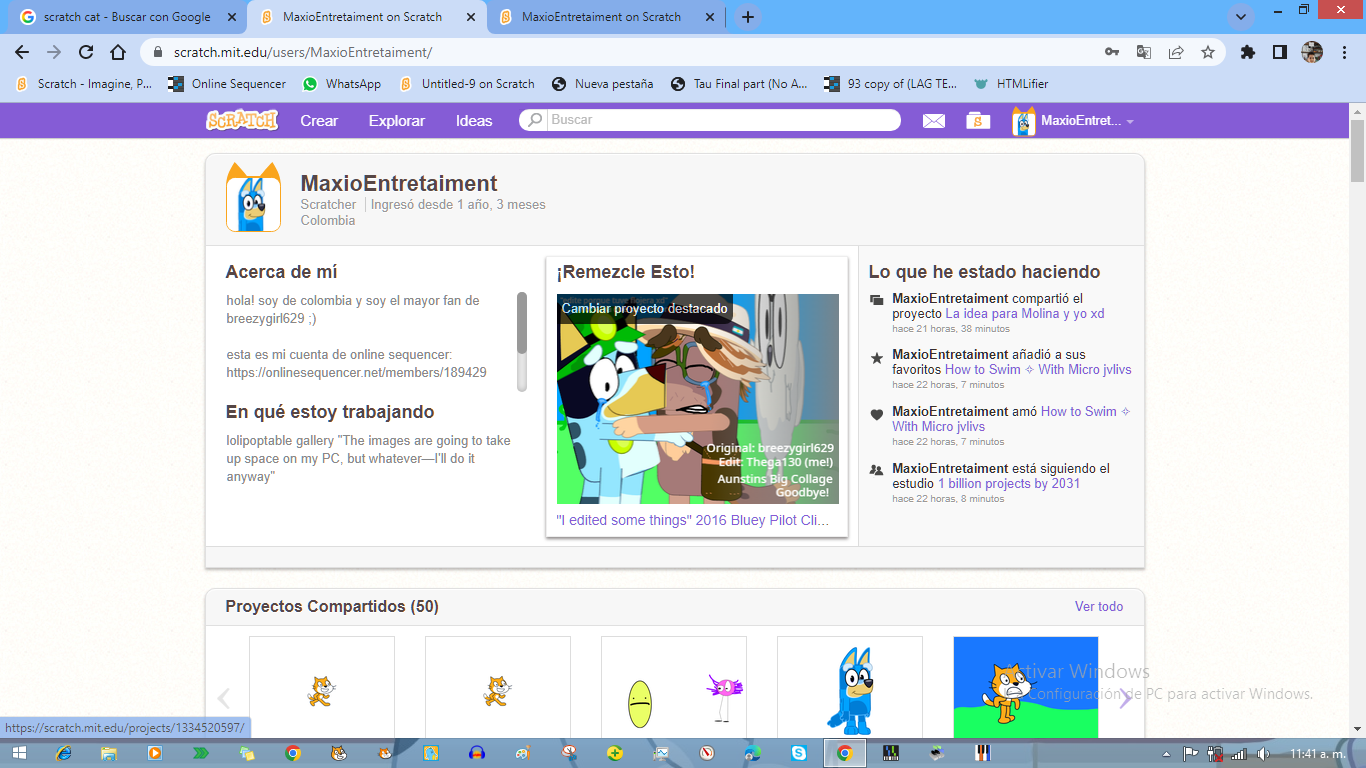The image size is (1366, 768).
Task: Open the Ideas menu
Action: point(474,121)
